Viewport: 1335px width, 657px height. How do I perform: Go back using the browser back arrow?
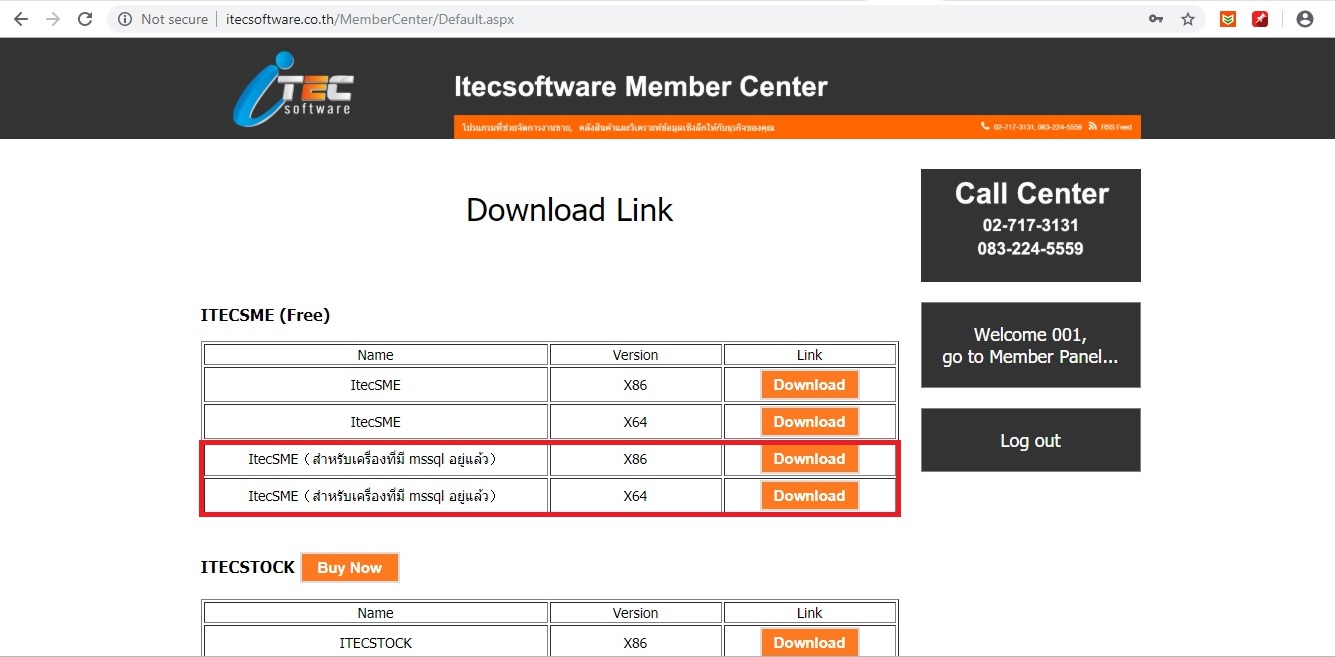21,19
